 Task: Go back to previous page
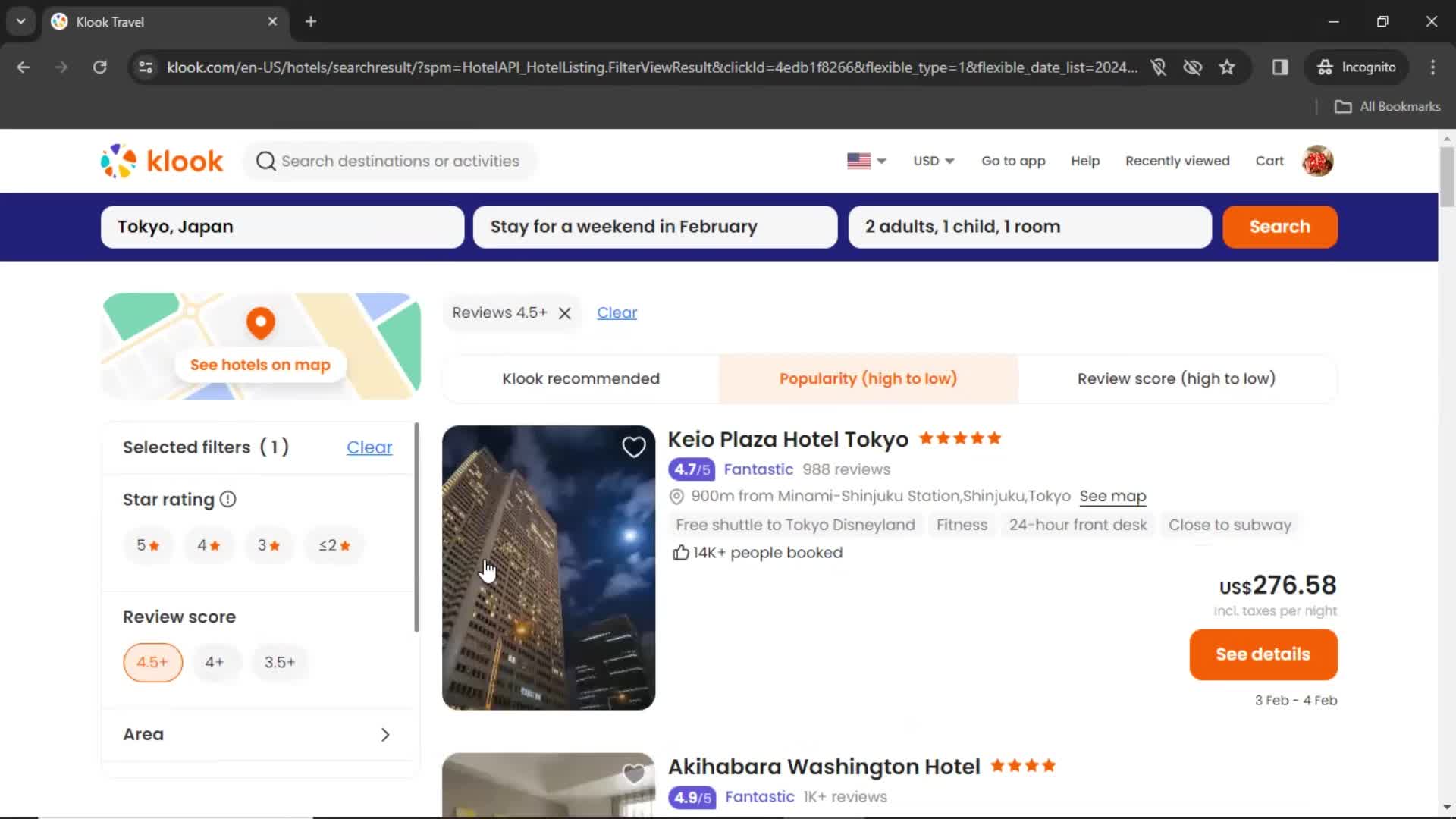coord(24,67)
